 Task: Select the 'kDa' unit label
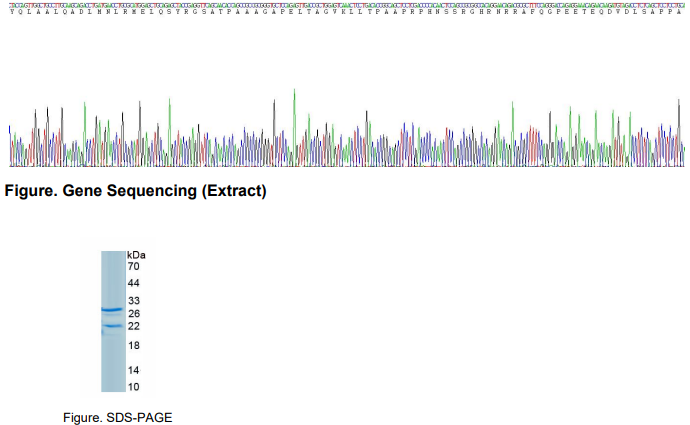pyautogui.click(x=136, y=255)
